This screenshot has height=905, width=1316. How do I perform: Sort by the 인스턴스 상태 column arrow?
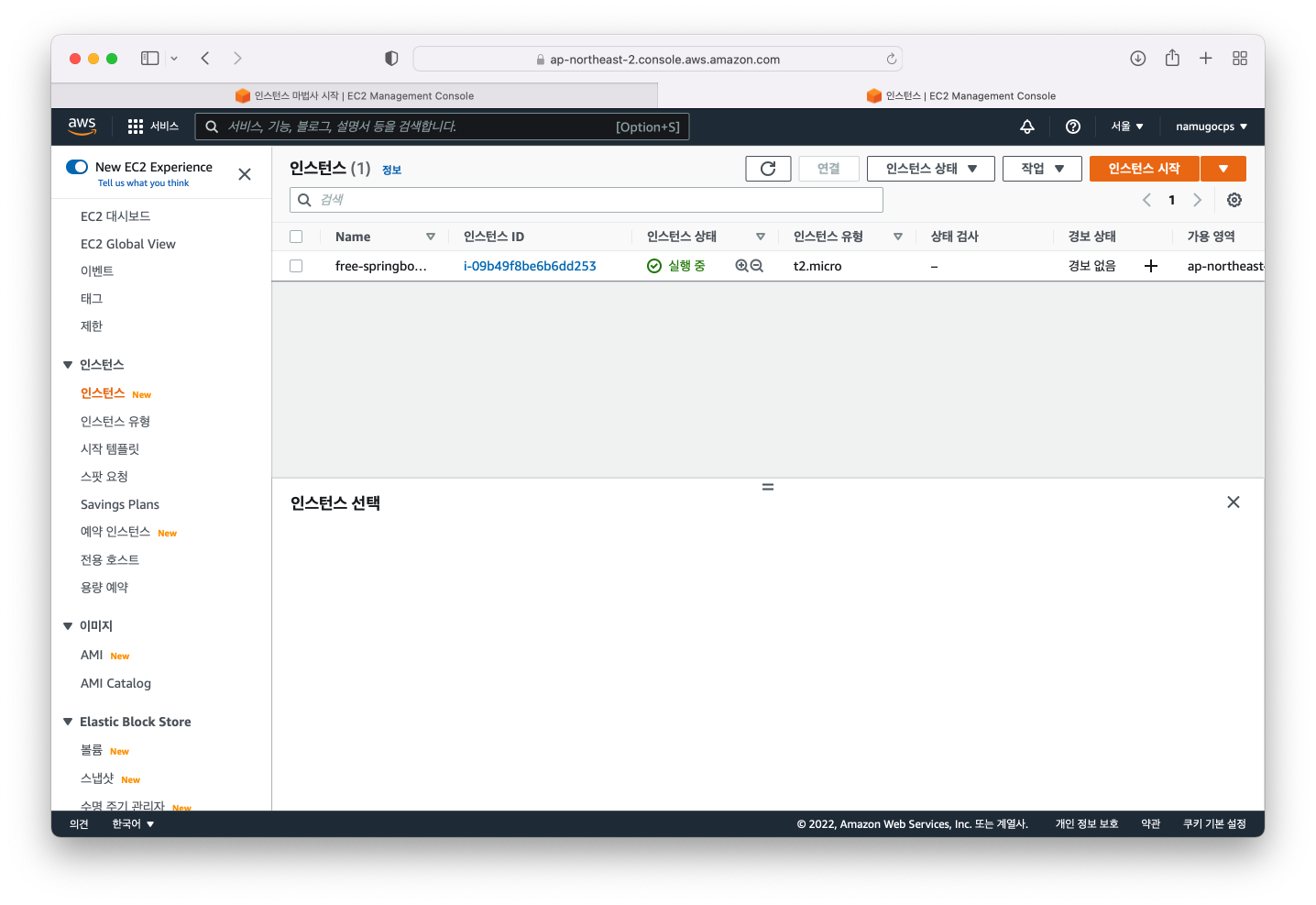click(761, 237)
